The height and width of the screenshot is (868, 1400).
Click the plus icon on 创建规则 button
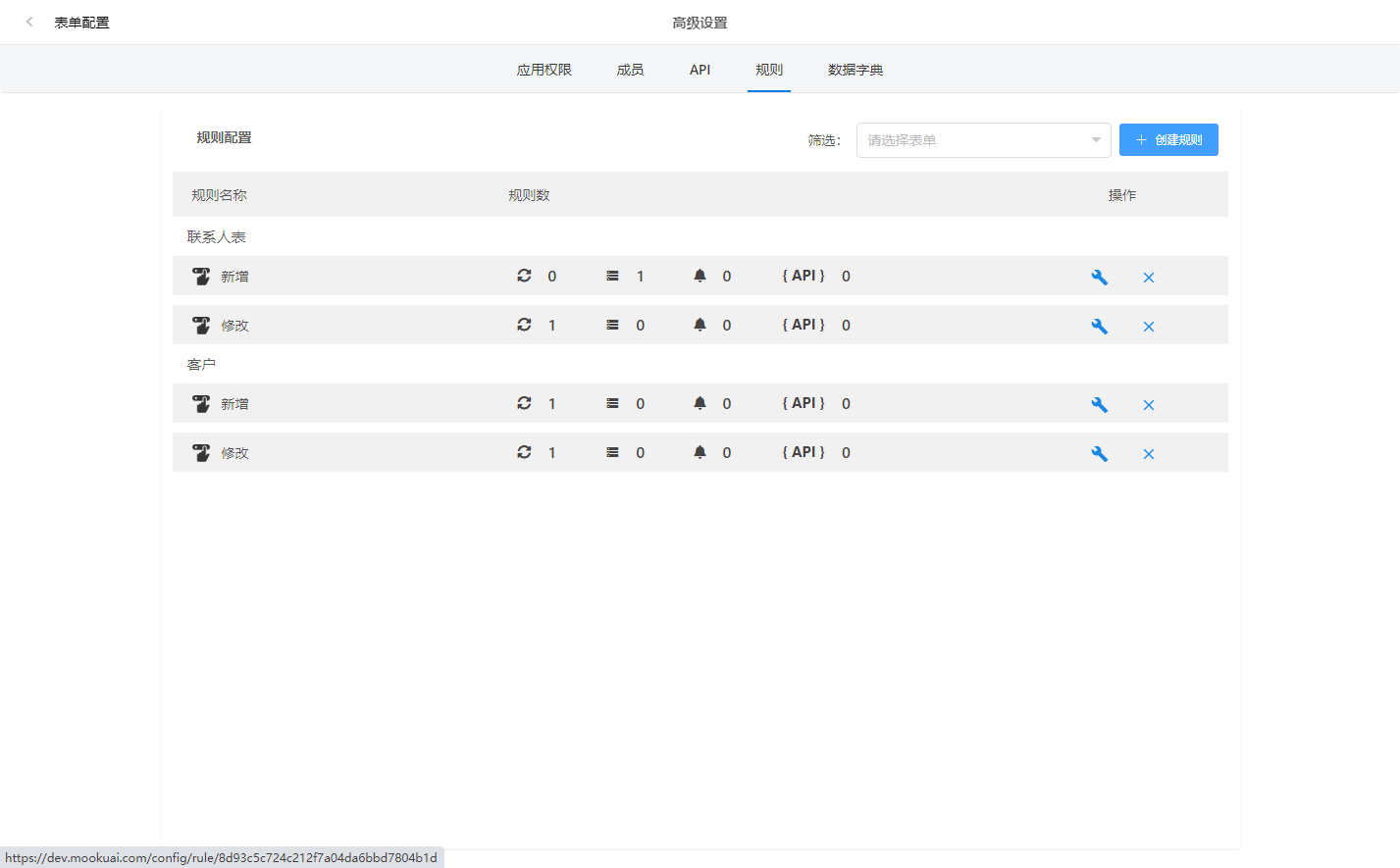coord(1141,140)
